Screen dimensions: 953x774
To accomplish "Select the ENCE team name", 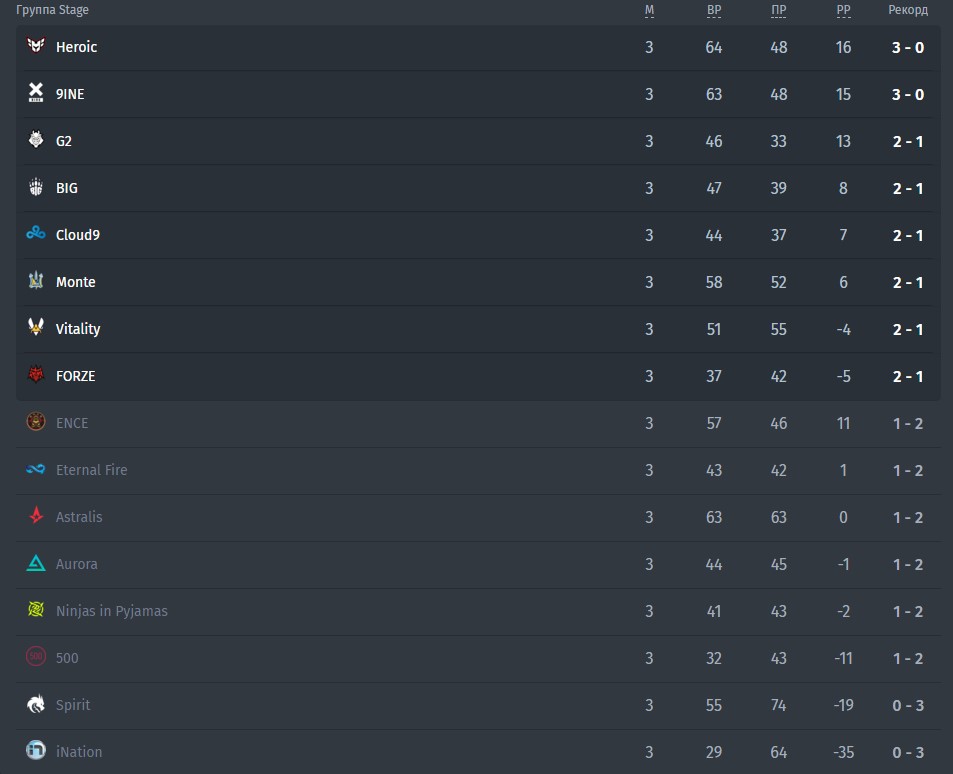I will [x=72, y=423].
